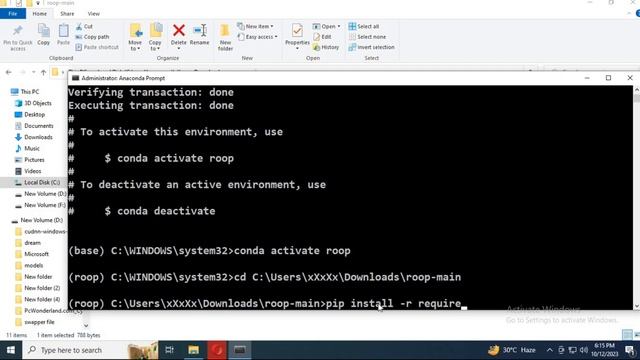The width and height of the screenshot is (640, 360).
Task: Open the volume control in tray
Action: [x=584, y=350]
